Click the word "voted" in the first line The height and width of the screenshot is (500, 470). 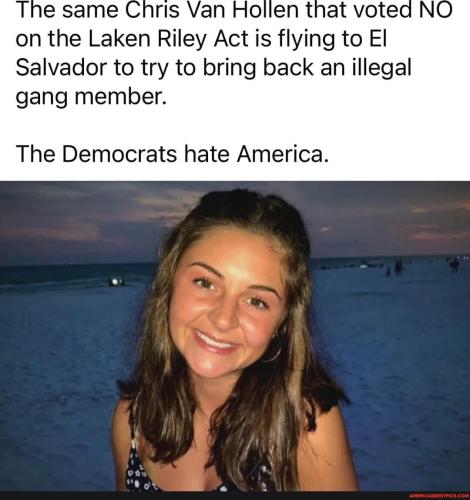[378, 10]
